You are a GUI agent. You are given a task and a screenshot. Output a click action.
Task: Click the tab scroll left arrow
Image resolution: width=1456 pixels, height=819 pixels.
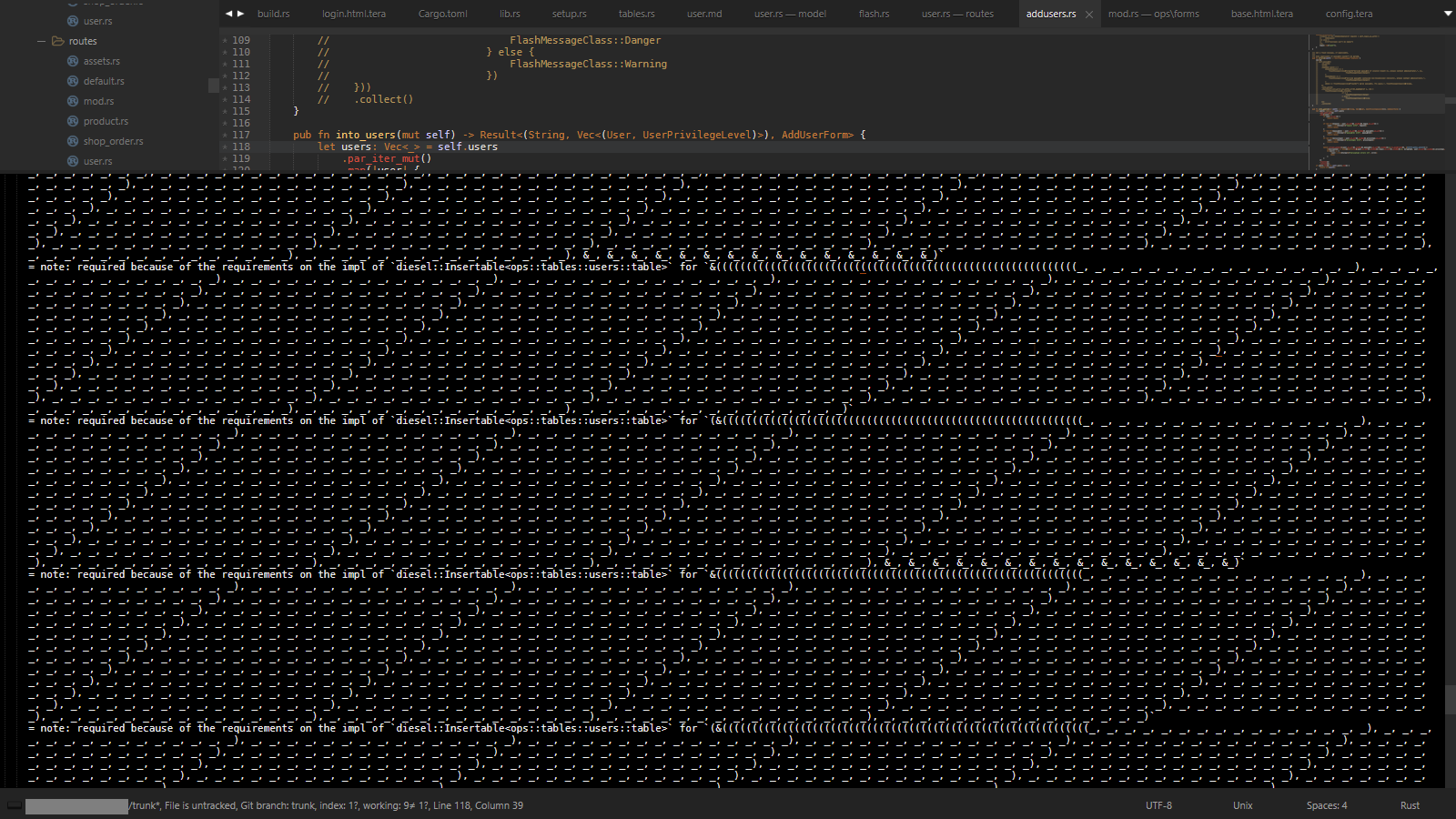point(228,14)
